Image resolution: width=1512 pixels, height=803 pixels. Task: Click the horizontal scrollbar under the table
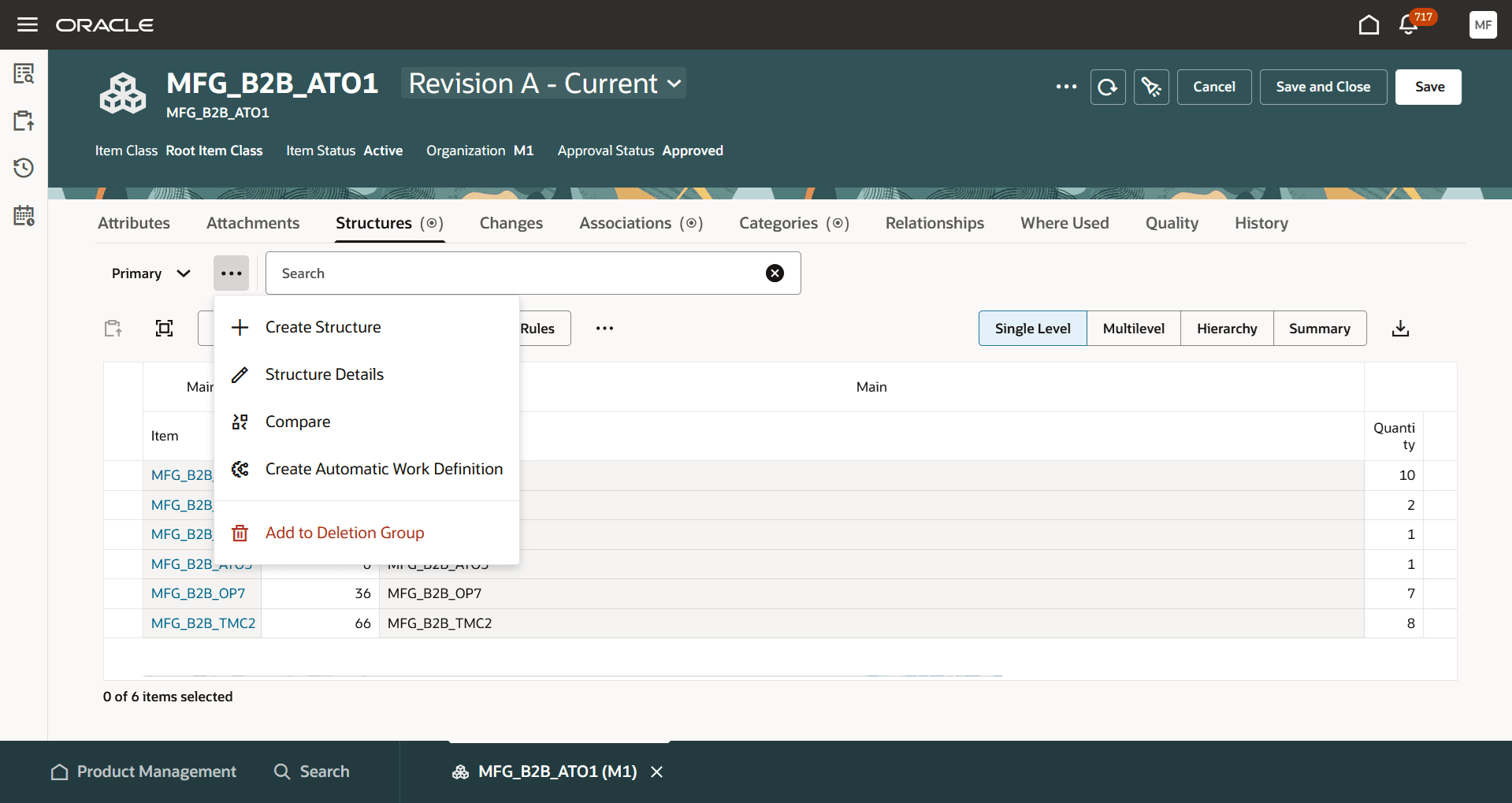coord(572,675)
